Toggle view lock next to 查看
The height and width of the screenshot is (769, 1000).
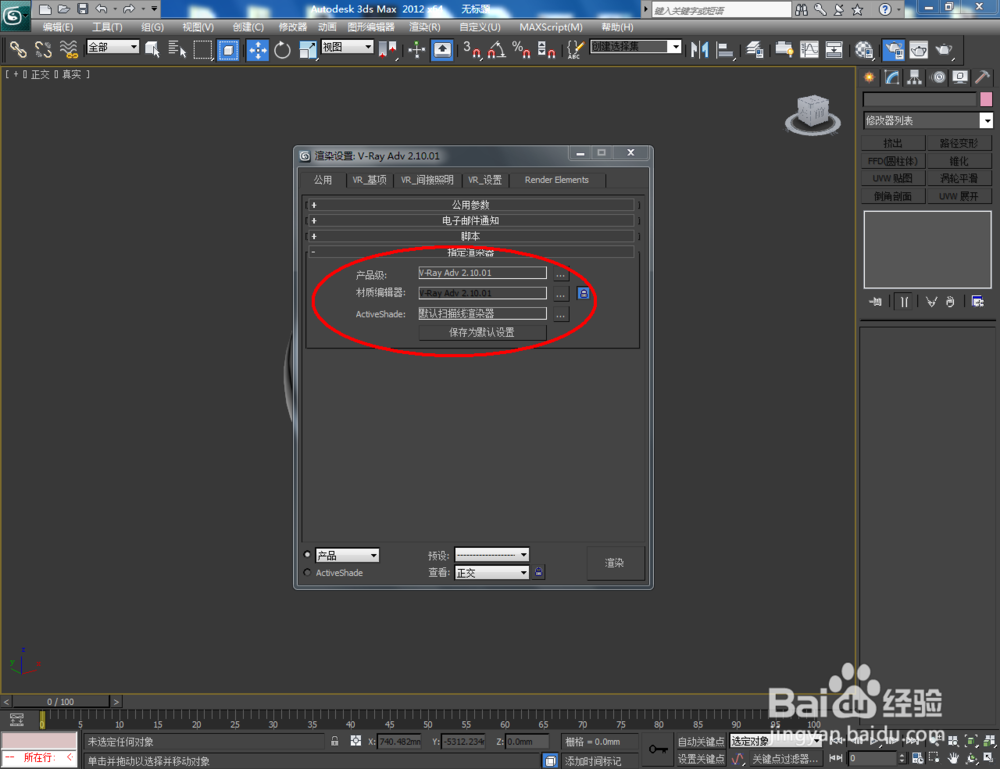point(539,572)
